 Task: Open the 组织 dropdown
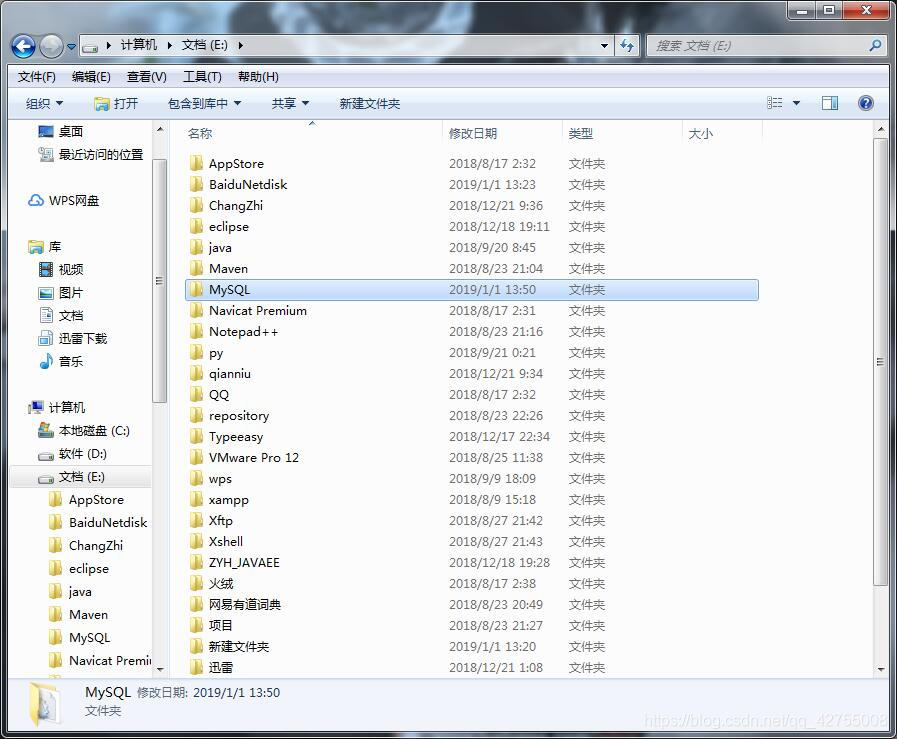pos(44,104)
